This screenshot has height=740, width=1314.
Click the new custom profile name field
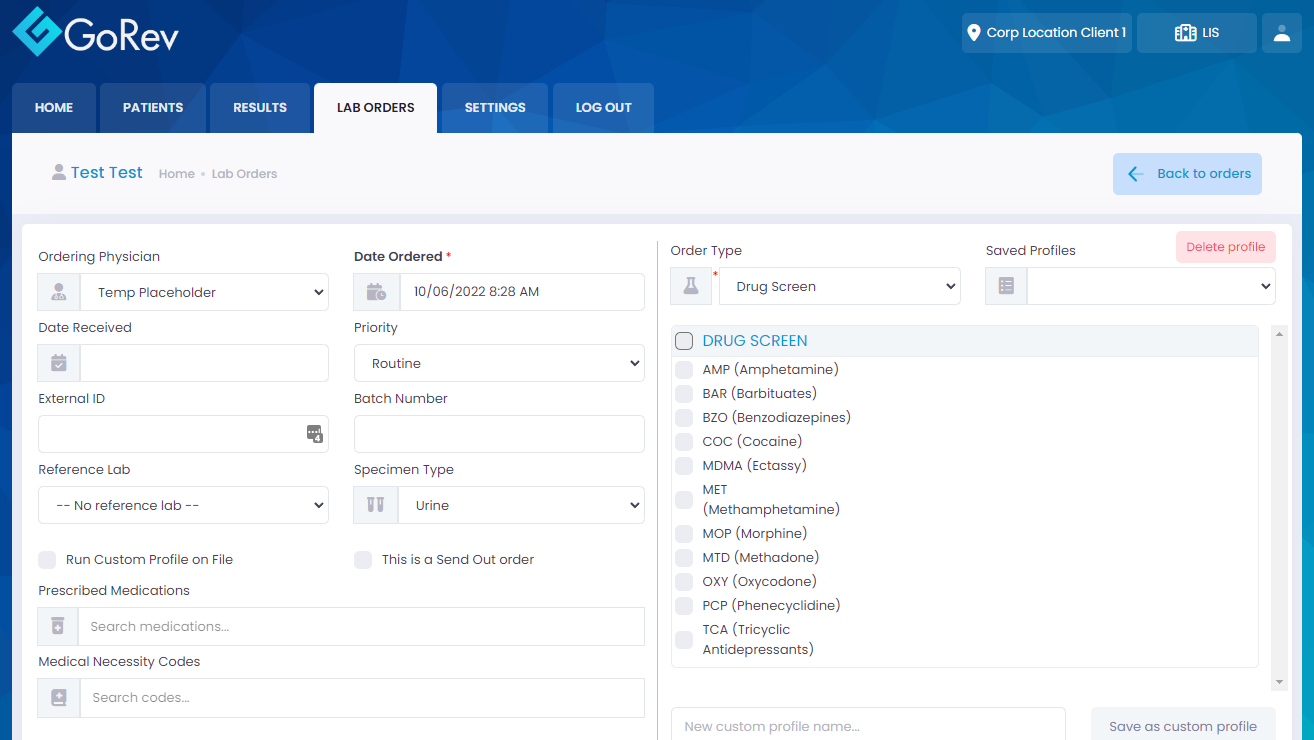click(x=868, y=726)
